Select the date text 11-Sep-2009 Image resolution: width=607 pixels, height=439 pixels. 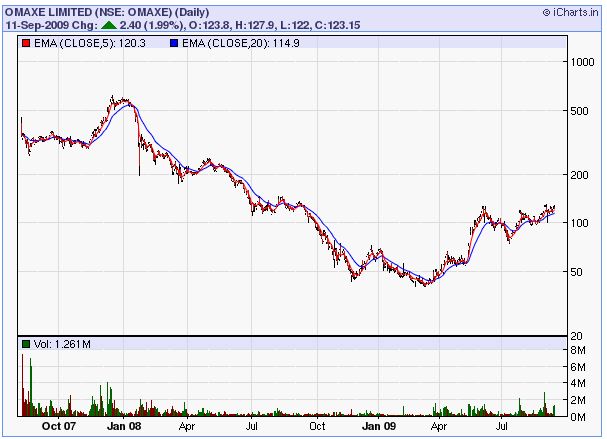[37, 26]
